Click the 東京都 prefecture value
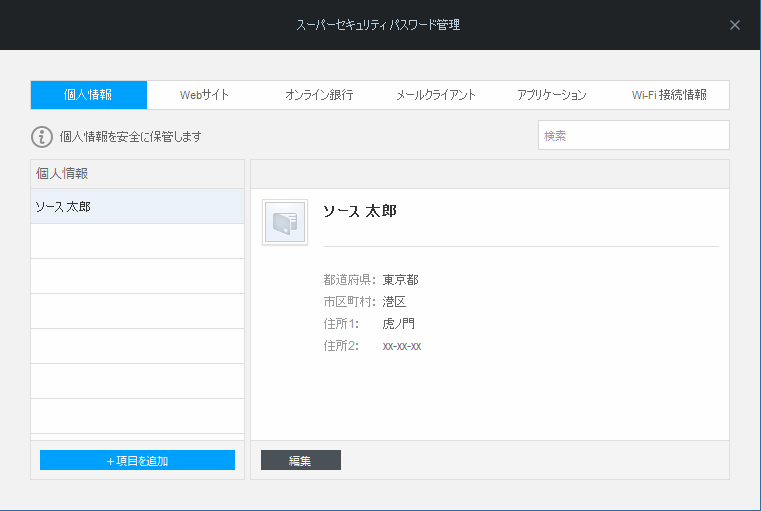This screenshot has width=761, height=511. [x=400, y=280]
